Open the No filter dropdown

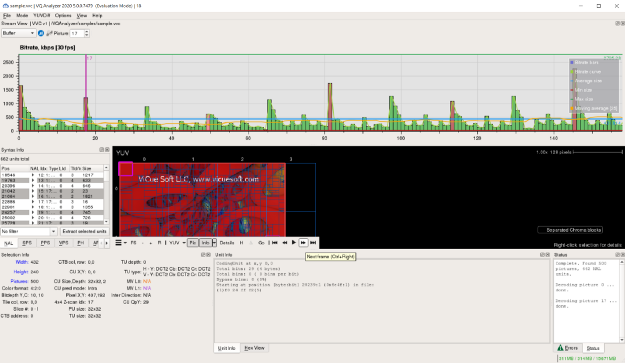coord(29,231)
